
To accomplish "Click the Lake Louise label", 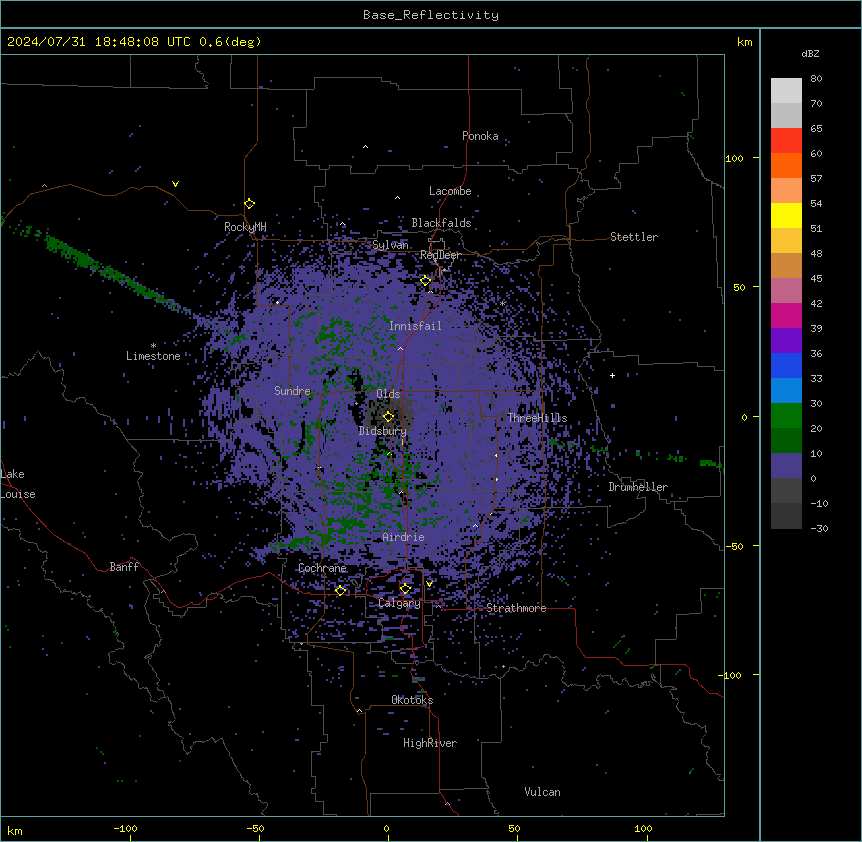I will click(18, 484).
